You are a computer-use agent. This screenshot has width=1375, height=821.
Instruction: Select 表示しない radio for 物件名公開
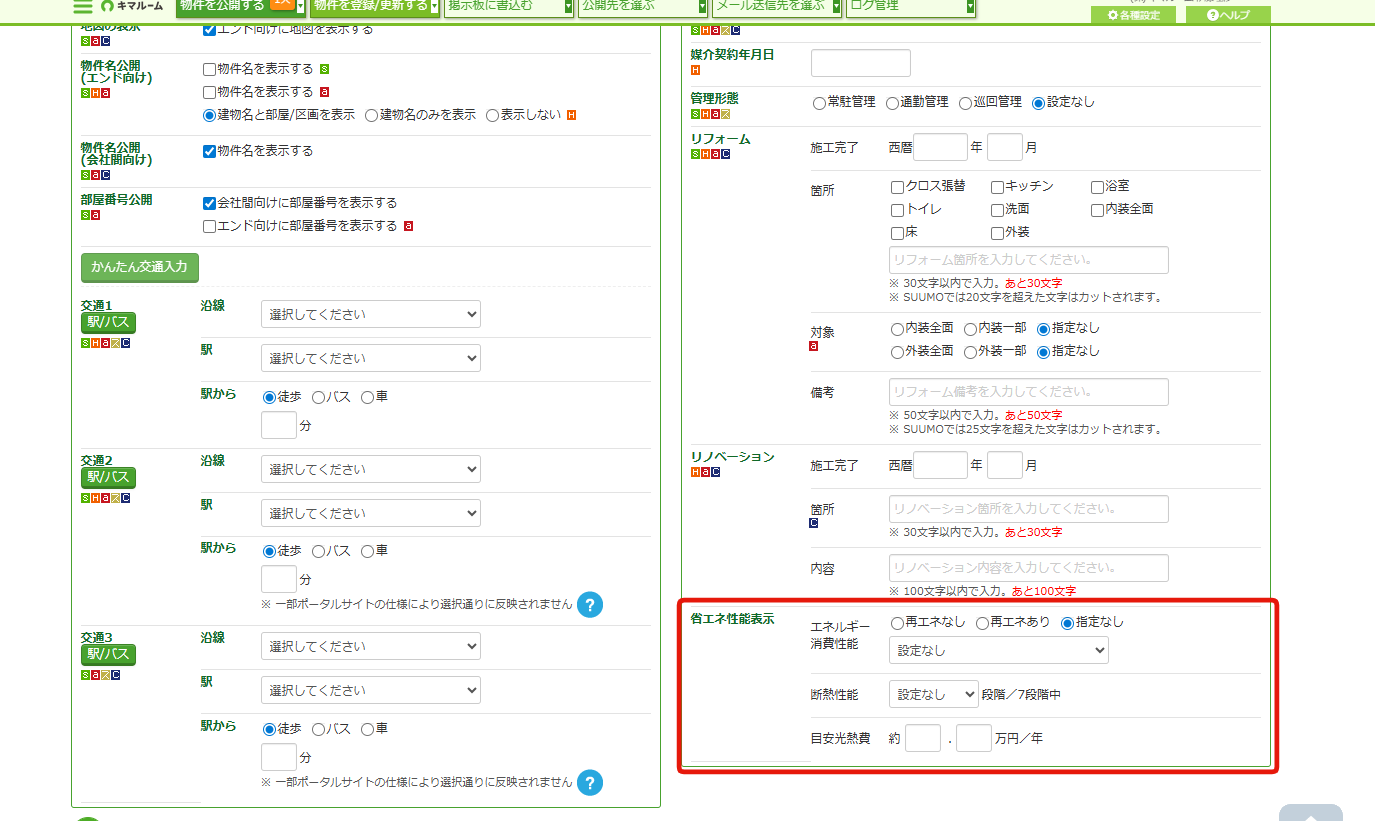(x=492, y=115)
